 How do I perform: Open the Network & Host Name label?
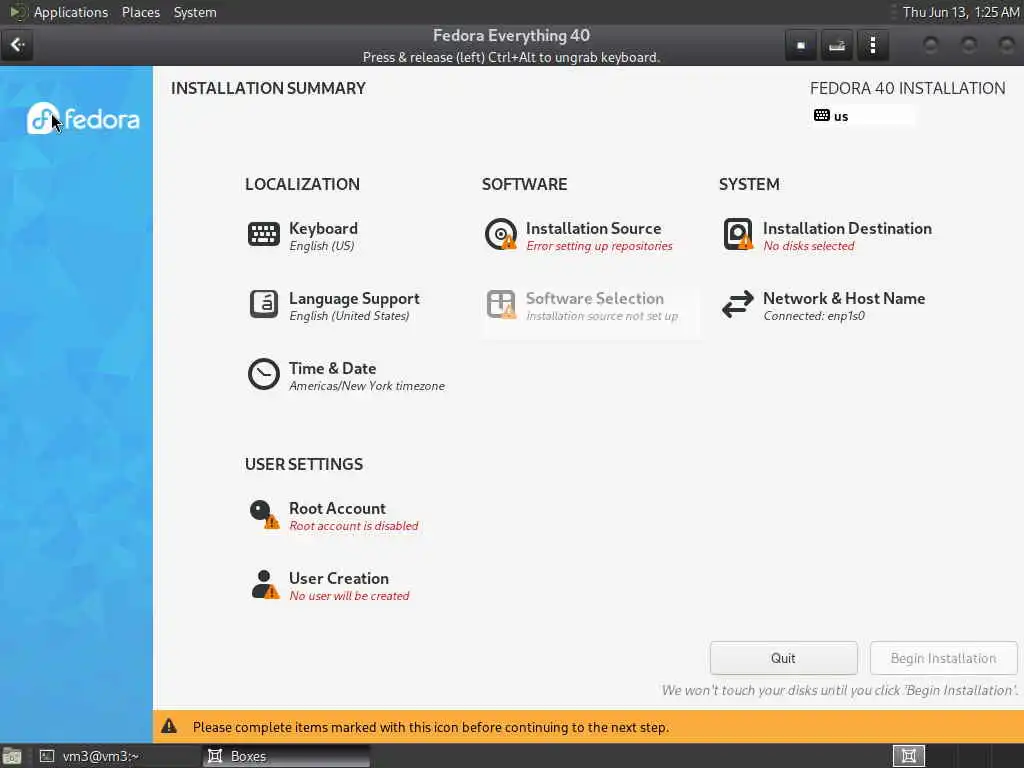pos(844,298)
